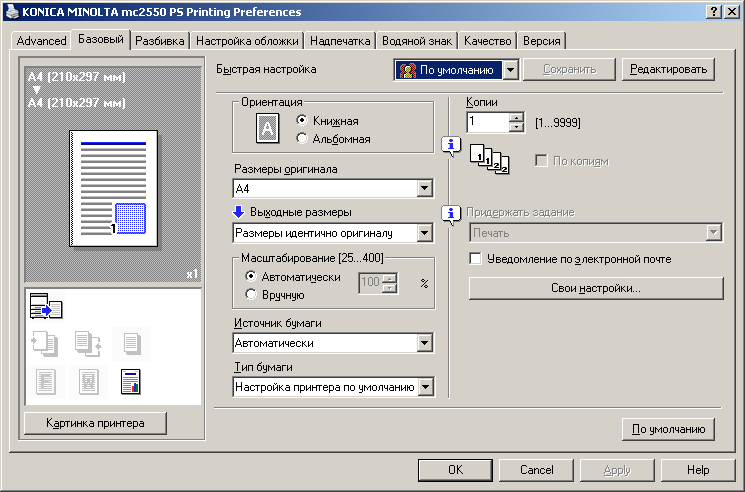Click the collate pages illustration icon
Image resolution: width=745 pixels, height=492 pixels.
click(489, 160)
